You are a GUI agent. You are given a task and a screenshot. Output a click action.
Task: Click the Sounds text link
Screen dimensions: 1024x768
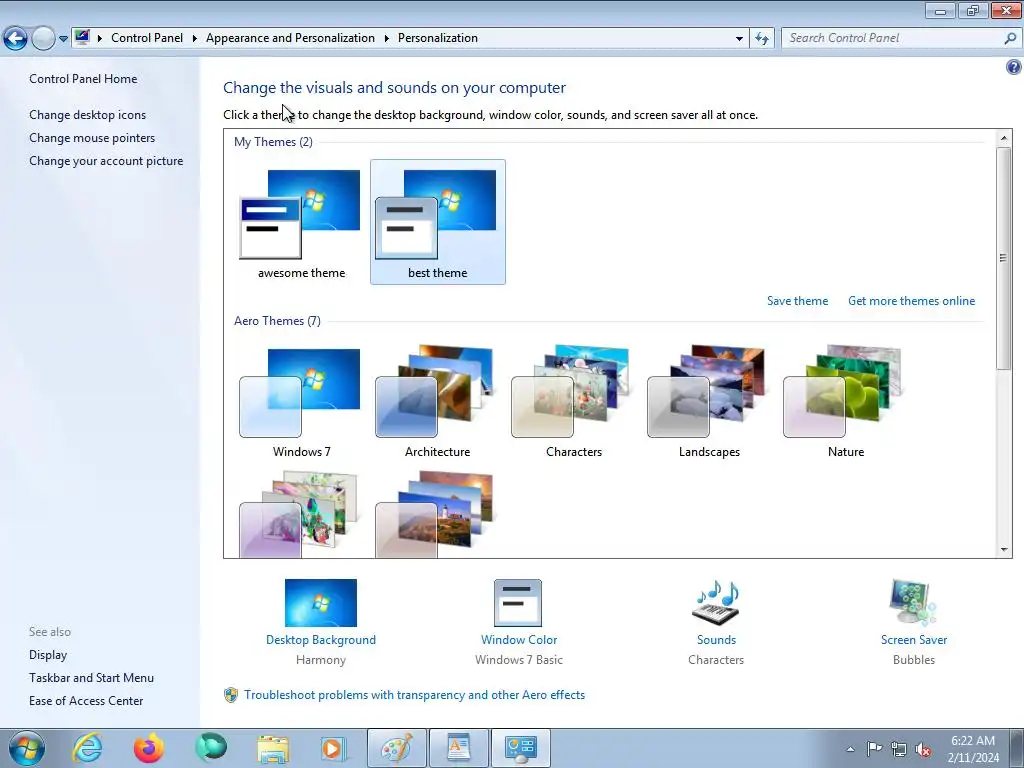(716, 640)
